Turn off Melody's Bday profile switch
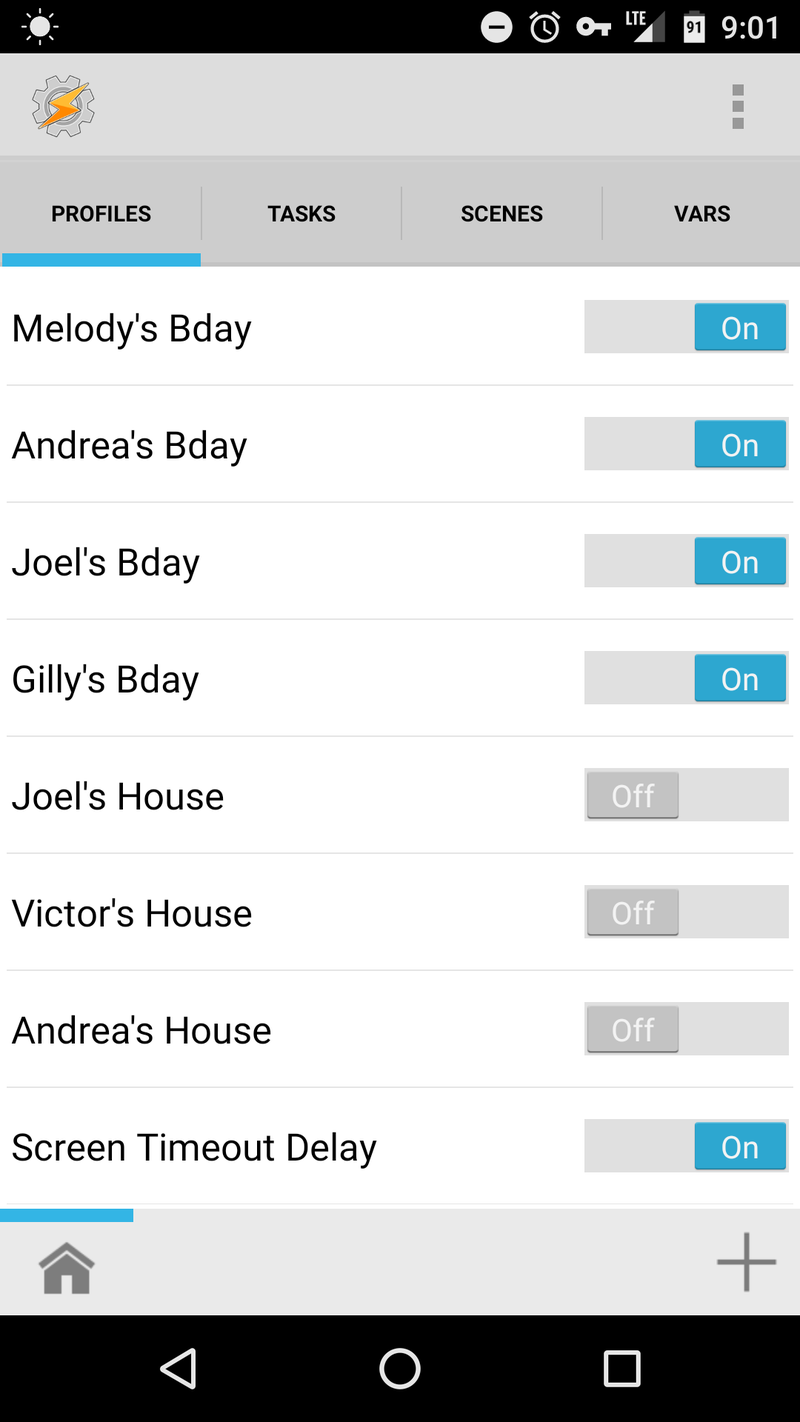The width and height of the screenshot is (800, 1422). tap(686, 327)
